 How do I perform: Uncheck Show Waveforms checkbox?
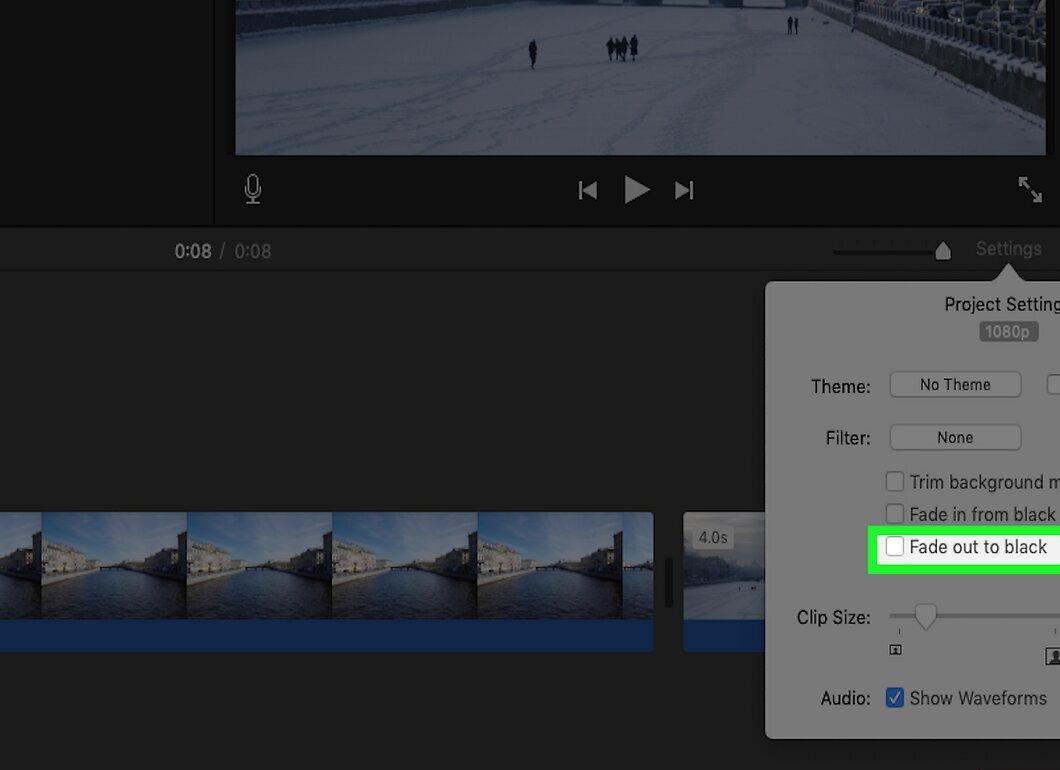coord(894,698)
